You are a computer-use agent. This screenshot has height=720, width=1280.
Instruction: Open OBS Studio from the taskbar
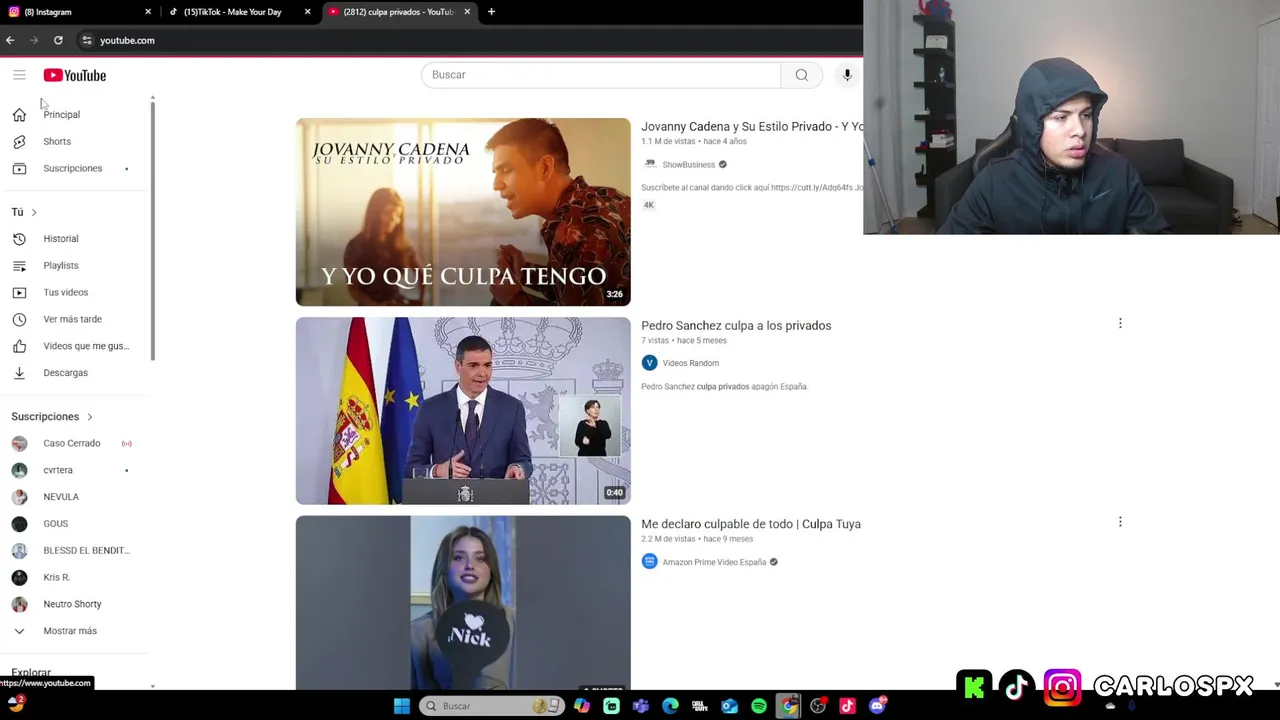[818, 706]
